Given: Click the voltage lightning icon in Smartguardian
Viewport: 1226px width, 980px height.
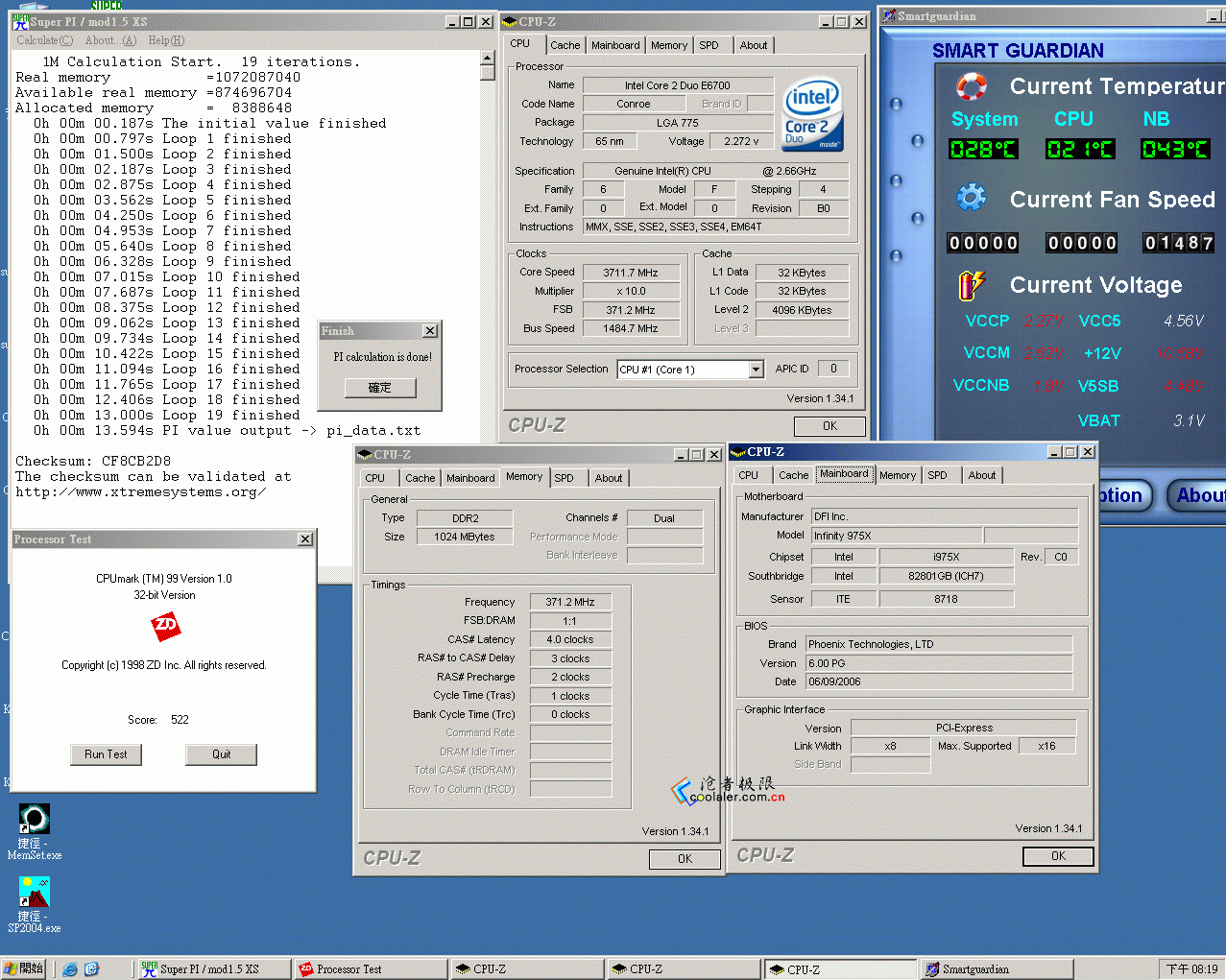Looking at the screenshot, I should click(972, 285).
